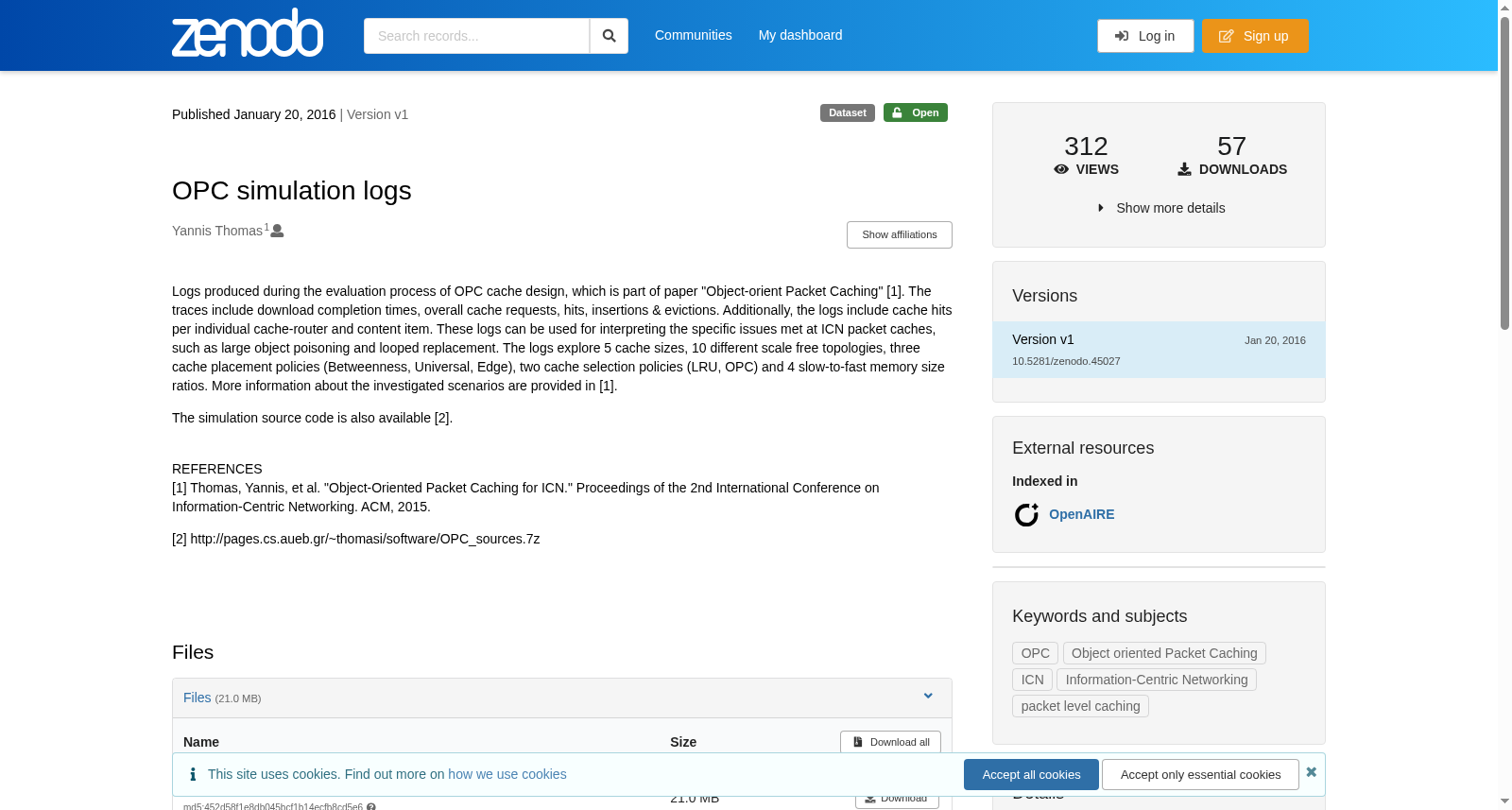Open the Communities menu item
The image size is (1512, 810).
pyautogui.click(x=694, y=35)
